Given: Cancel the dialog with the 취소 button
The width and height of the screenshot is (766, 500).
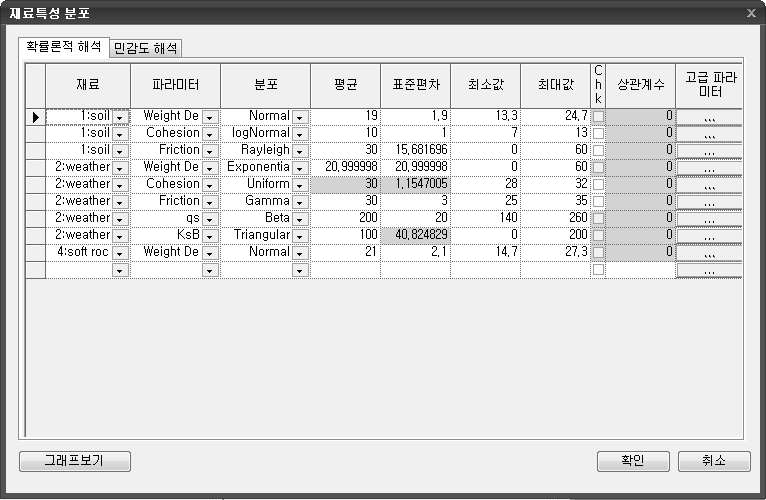Looking at the screenshot, I should coord(713,461).
